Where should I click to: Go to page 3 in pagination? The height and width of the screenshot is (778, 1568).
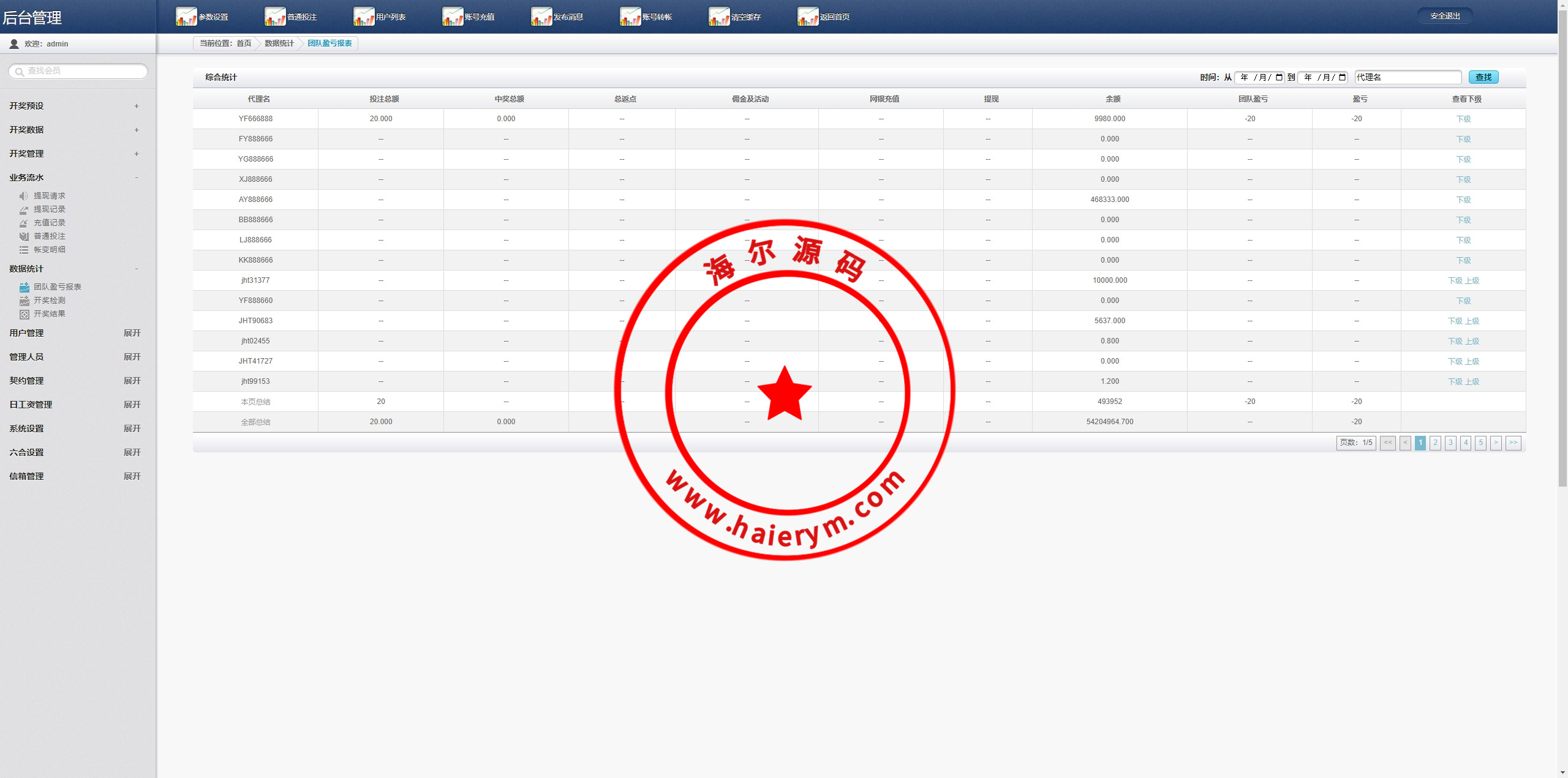tap(1450, 443)
